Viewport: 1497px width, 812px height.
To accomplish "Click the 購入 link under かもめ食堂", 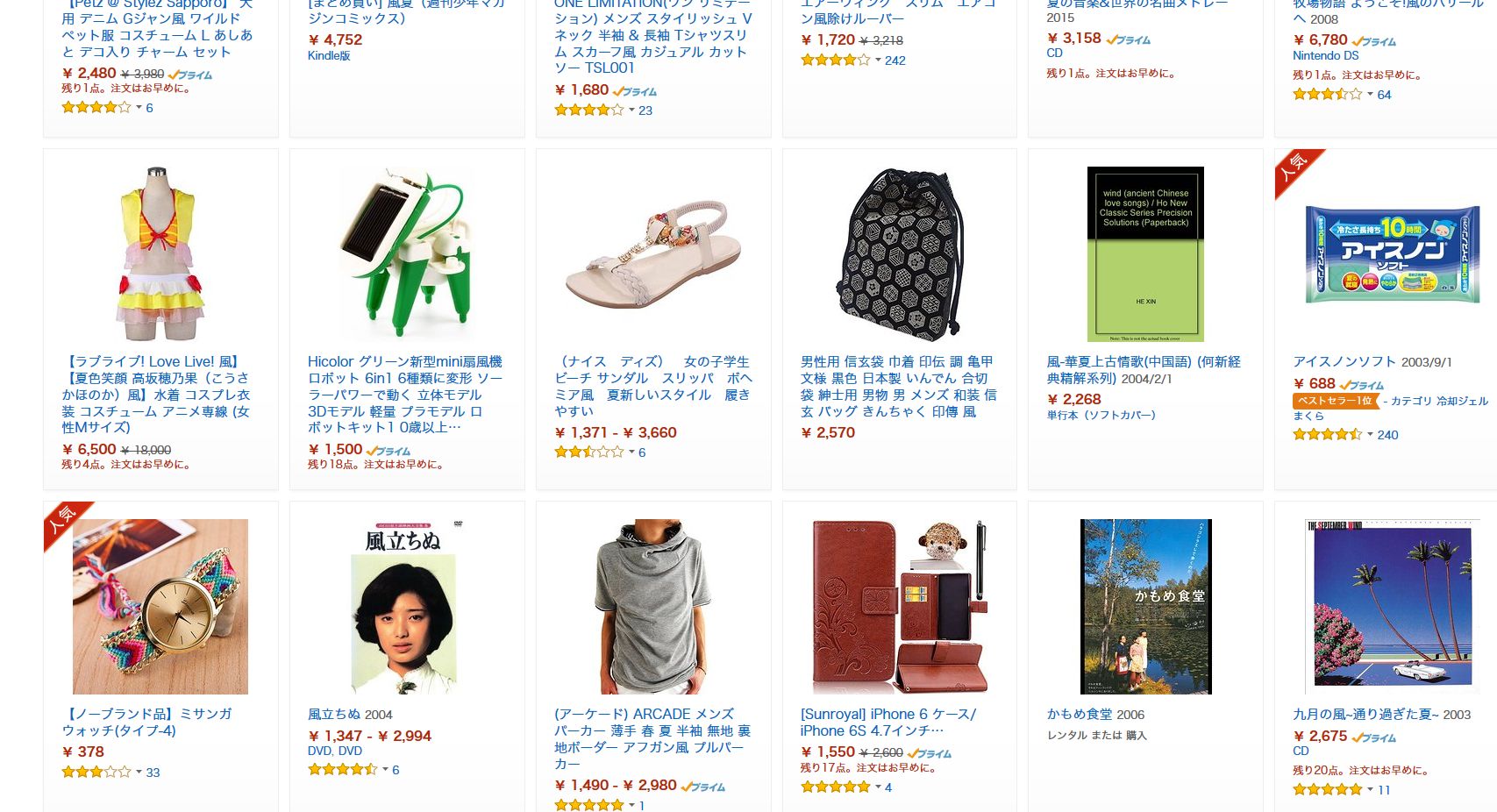I will coord(1137,735).
